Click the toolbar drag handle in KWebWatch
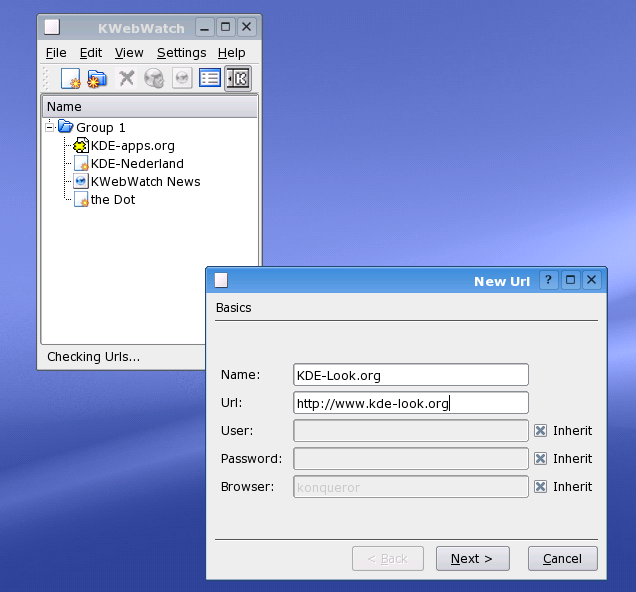This screenshot has width=636, height=592. (x=45, y=78)
